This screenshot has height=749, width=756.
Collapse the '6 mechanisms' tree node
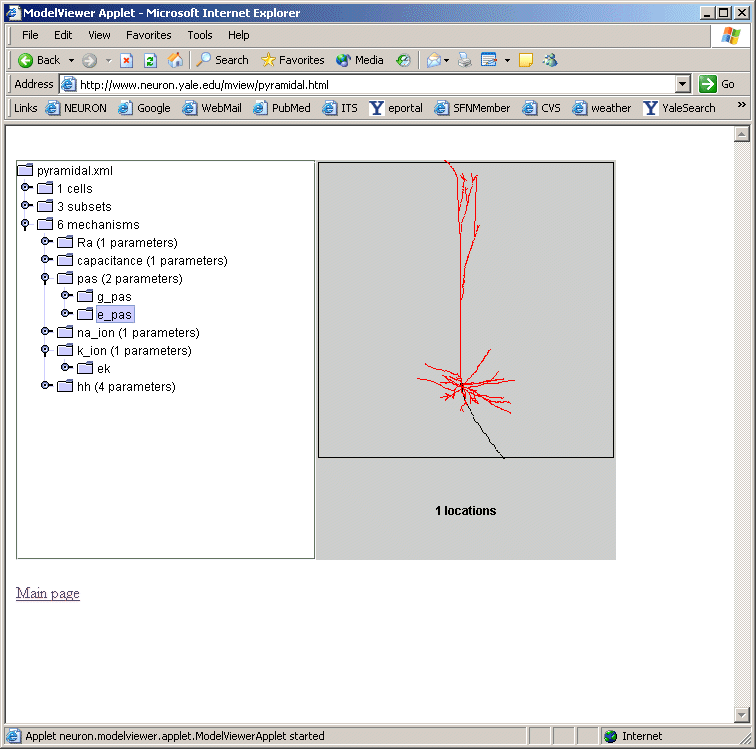click(27, 225)
